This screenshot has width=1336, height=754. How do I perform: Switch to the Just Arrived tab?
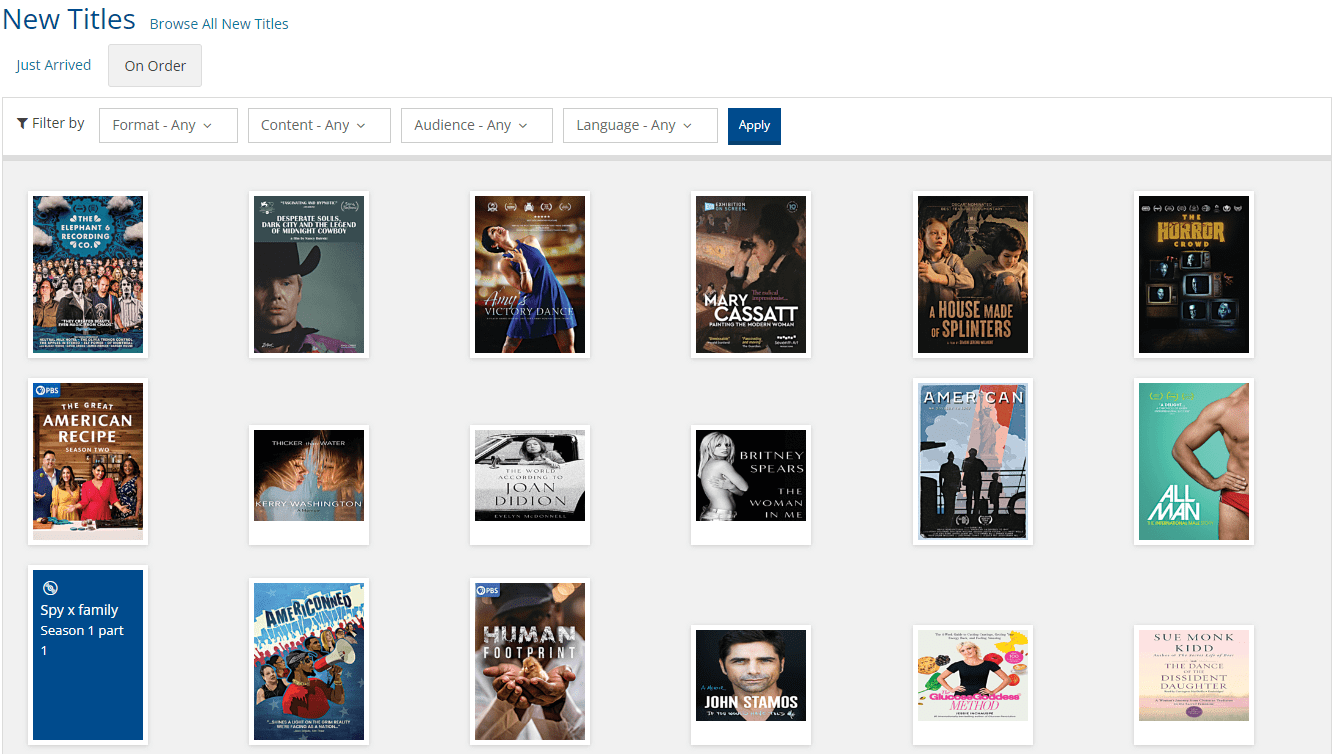pyautogui.click(x=54, y=65)
